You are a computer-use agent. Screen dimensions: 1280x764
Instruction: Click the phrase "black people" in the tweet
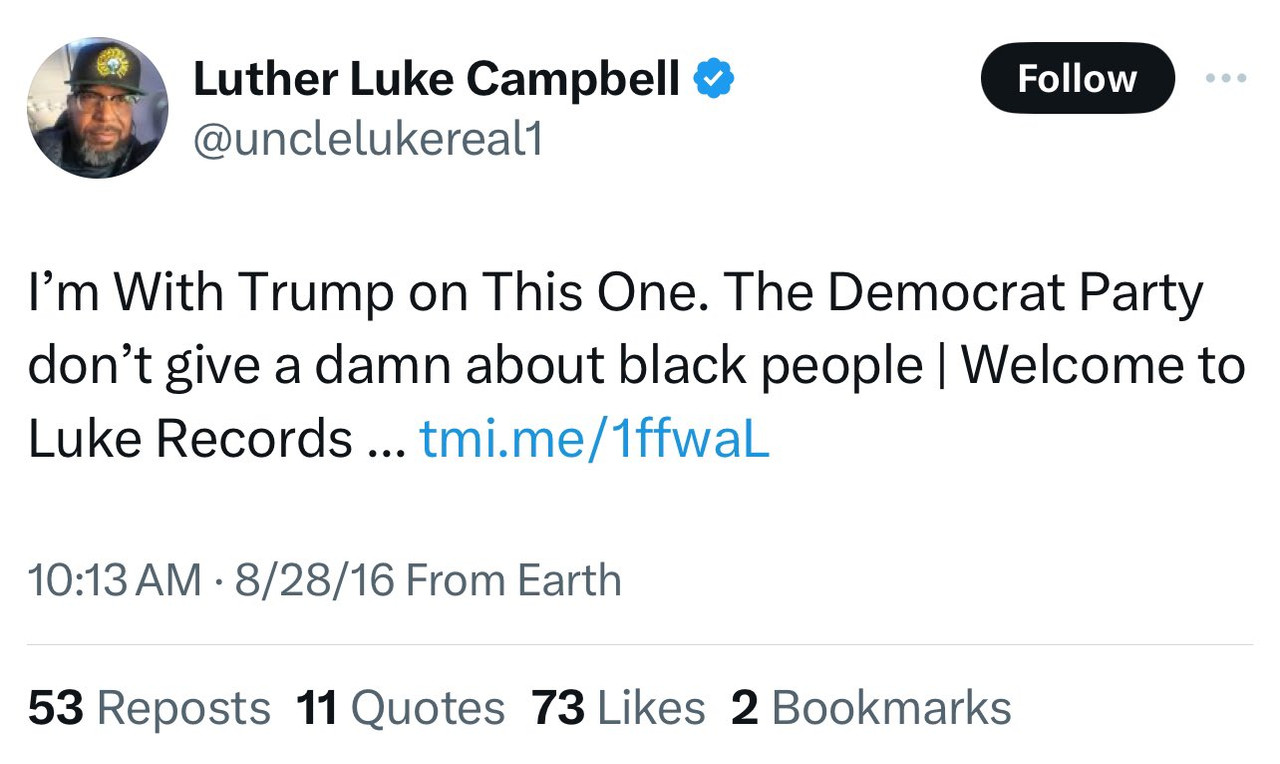(x=769, y=366)
